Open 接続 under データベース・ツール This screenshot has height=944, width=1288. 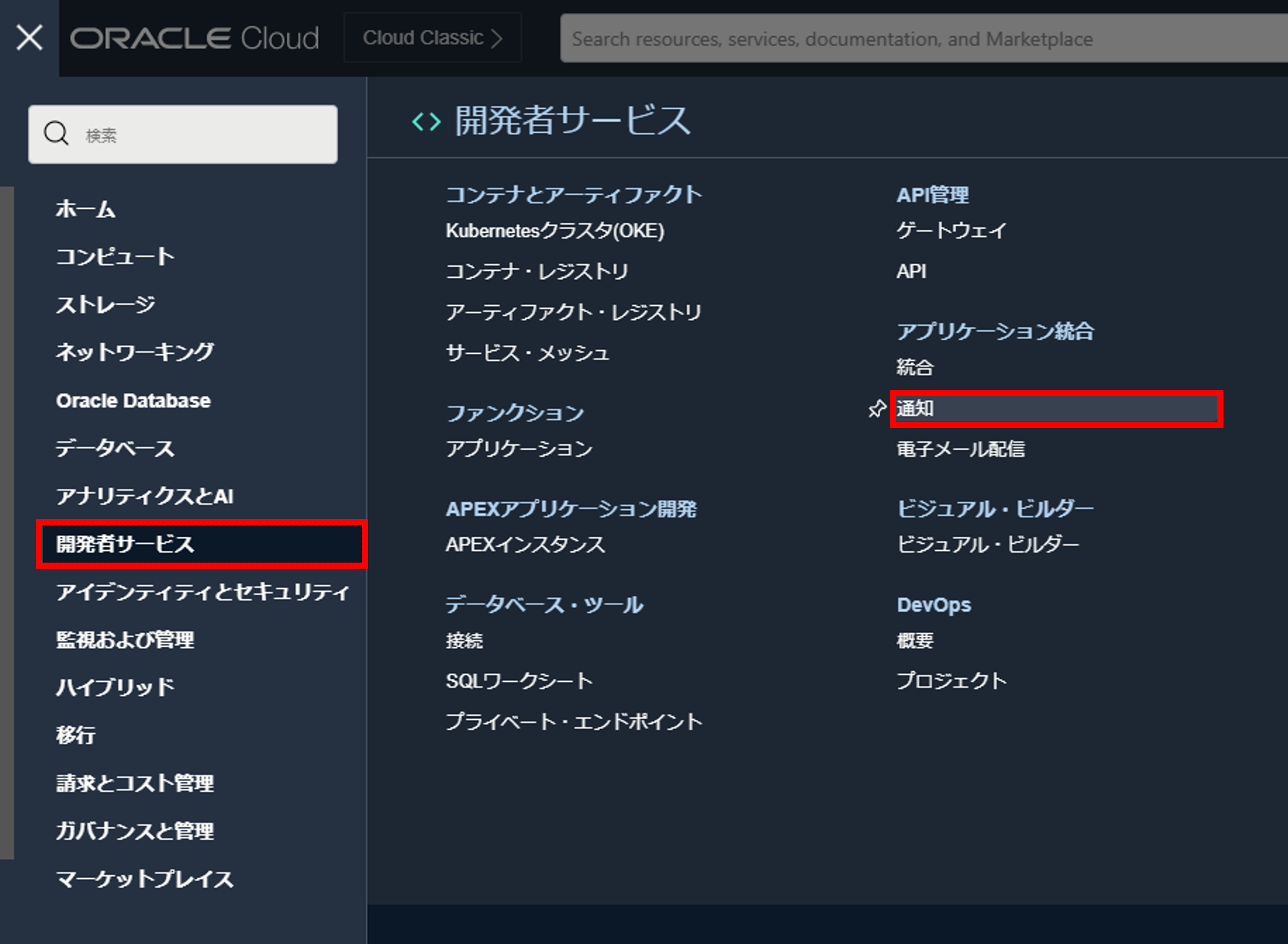pos(465,641)
